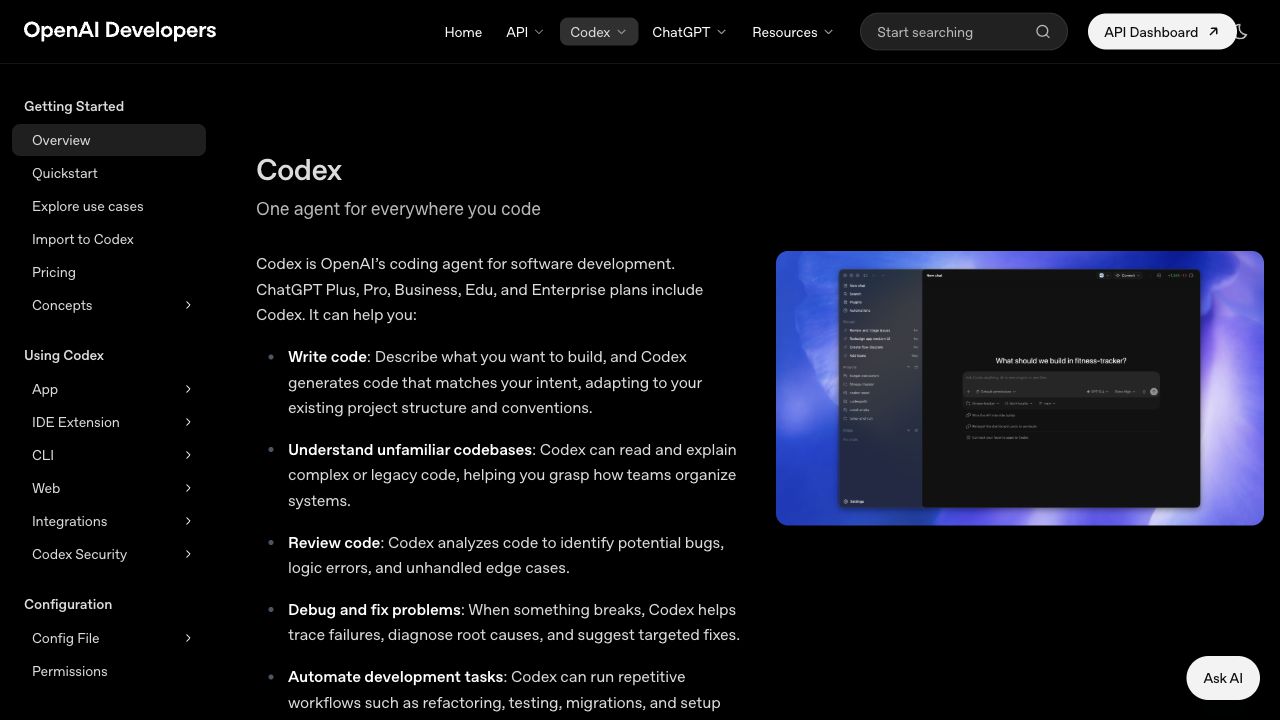Open the Codex app screenshot image

click(1020, 388)
